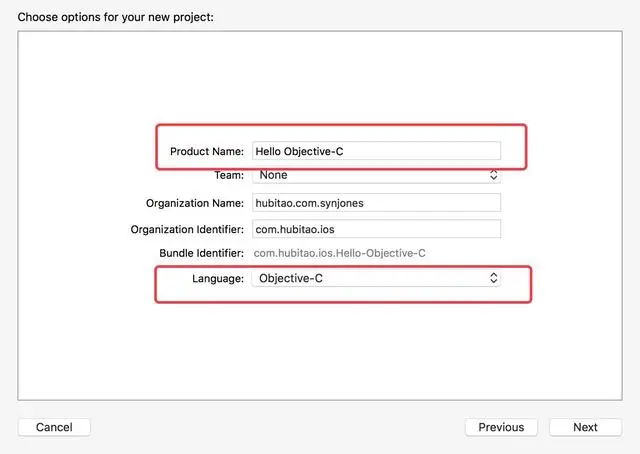Click the "Language:" label
This screenshot has height=454, width=640.
click(218, 279)
